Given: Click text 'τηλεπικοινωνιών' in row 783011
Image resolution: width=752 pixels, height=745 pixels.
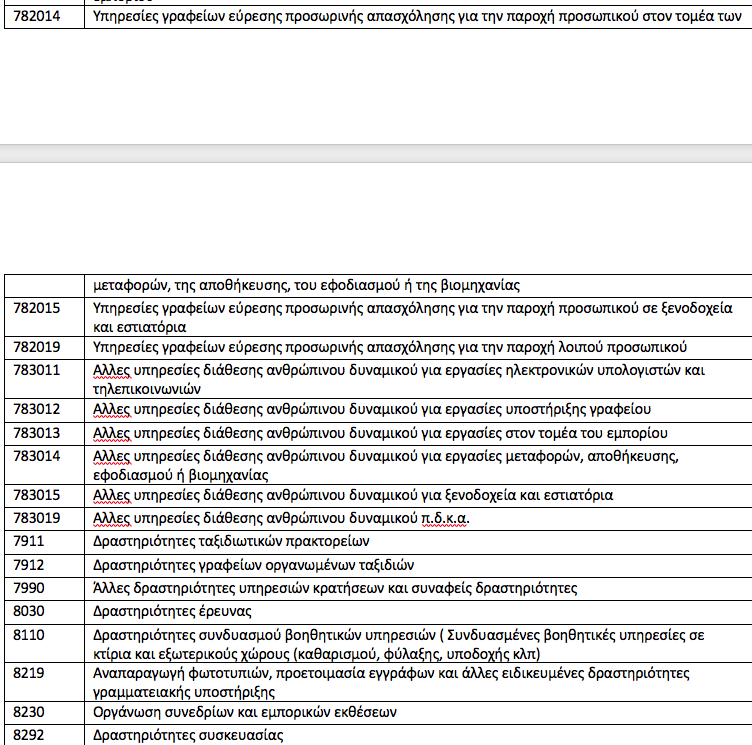Looking at the screenshot, I should [x=146, y=390].
